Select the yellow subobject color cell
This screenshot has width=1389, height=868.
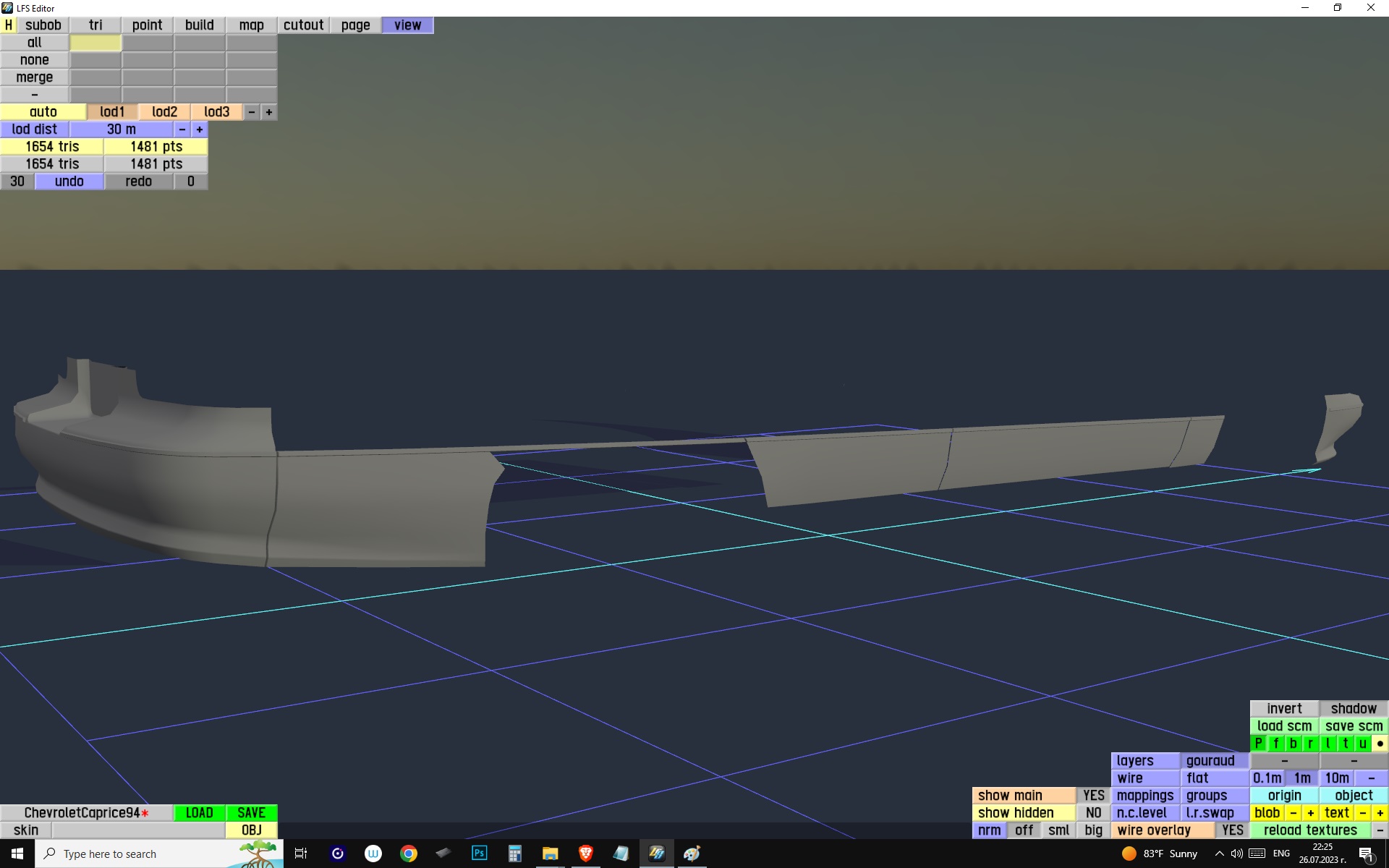click(95, 43)
